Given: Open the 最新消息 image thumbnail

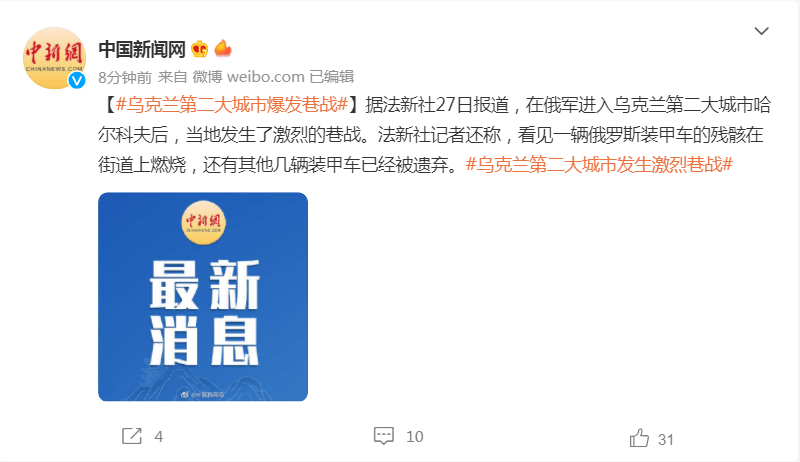Looking at the screenshot, I should 203,297.
